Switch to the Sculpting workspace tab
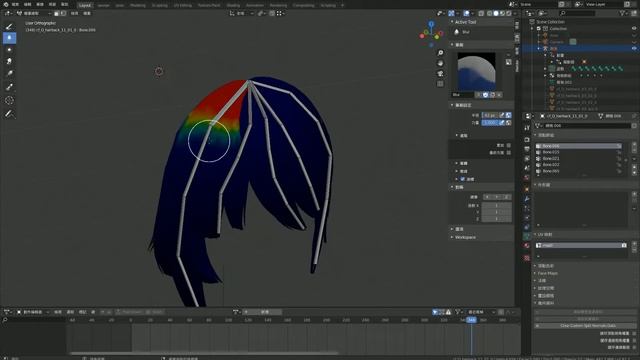Viewport: 640px width, 360px height. click(x=160, y=5)
